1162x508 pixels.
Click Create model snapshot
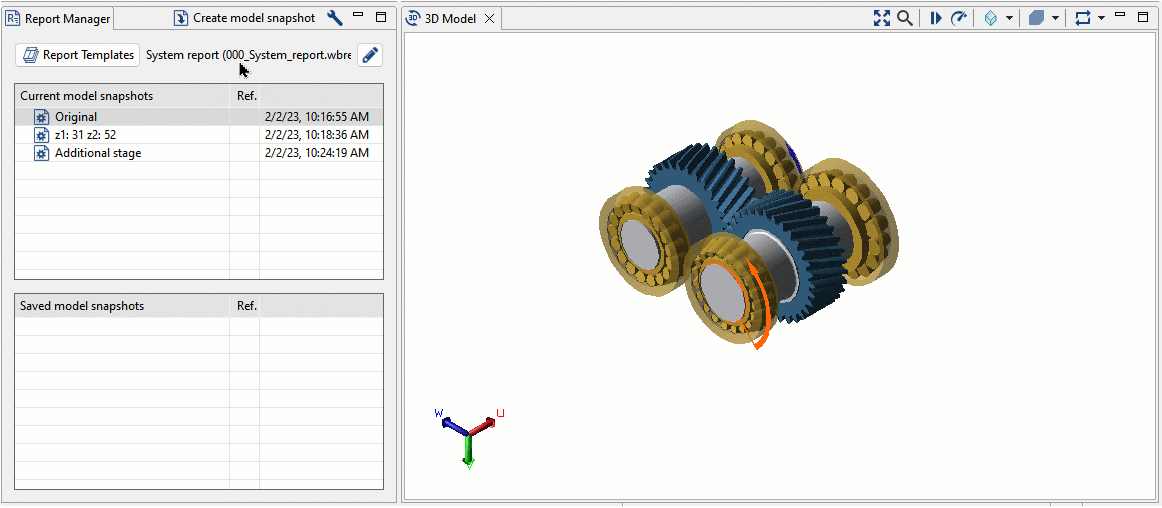pyautogui.click(x=245, y=18)
